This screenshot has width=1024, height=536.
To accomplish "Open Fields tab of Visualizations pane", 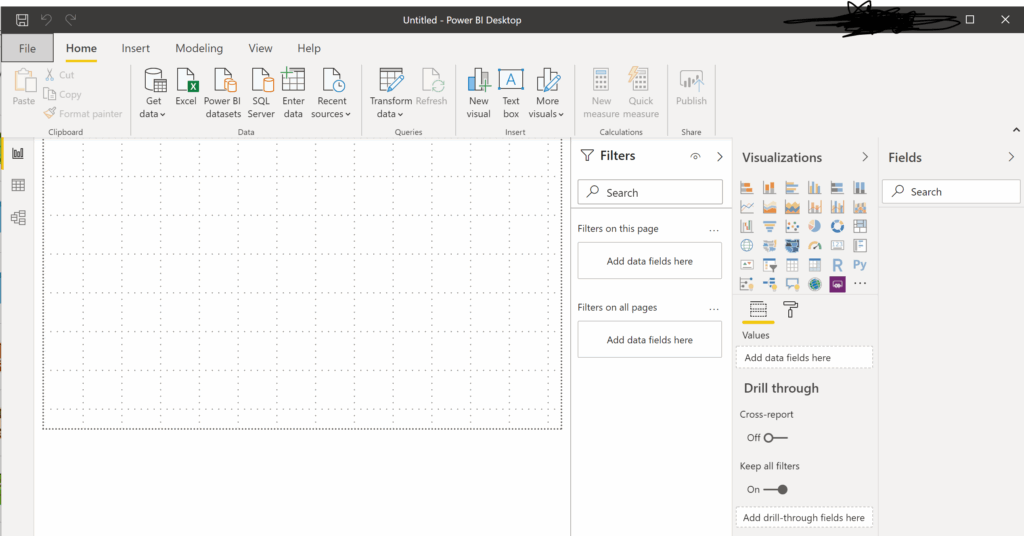I will pyautogui.click(x=758, y=309).
